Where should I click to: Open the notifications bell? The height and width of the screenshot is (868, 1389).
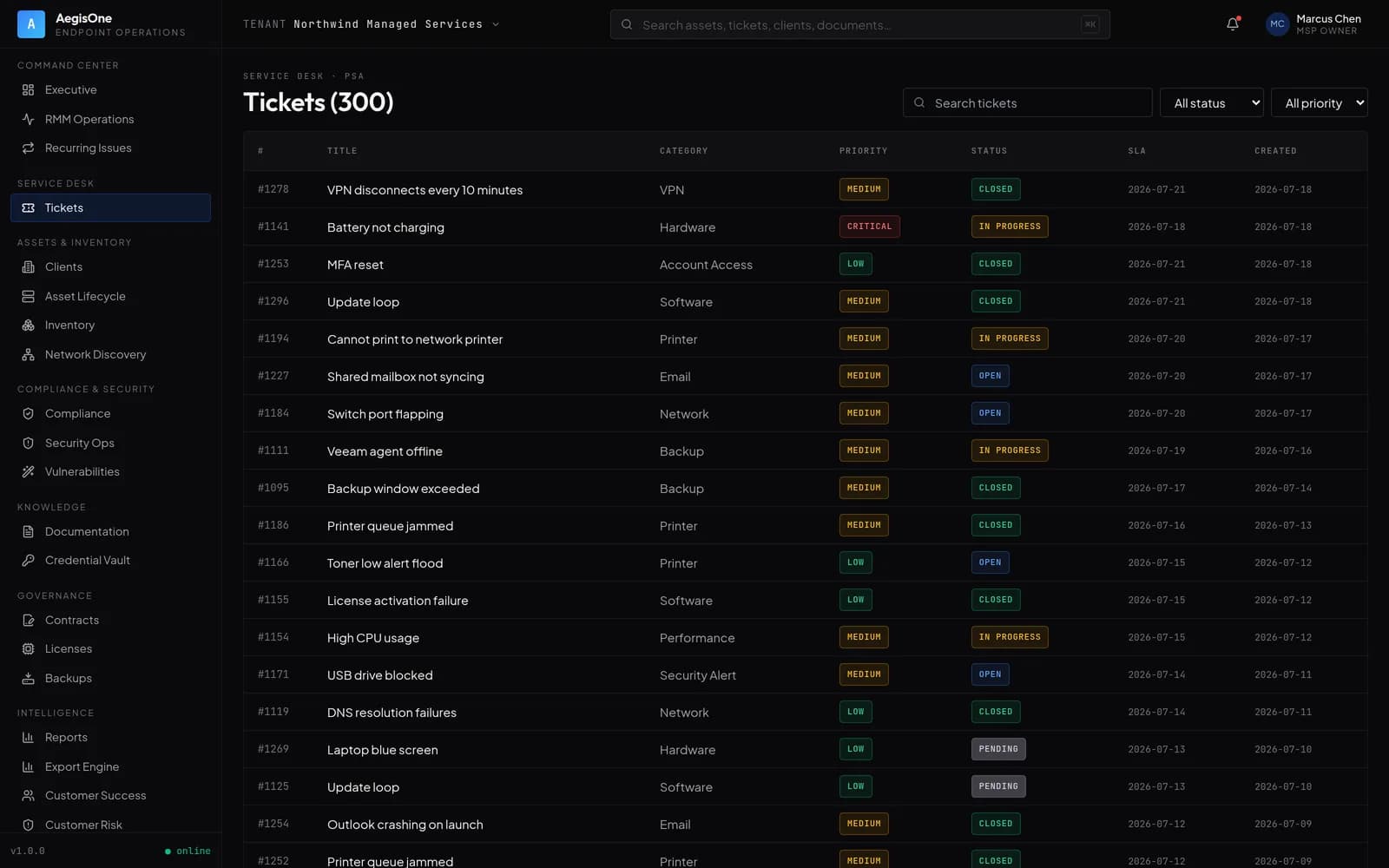[1233, 24]
